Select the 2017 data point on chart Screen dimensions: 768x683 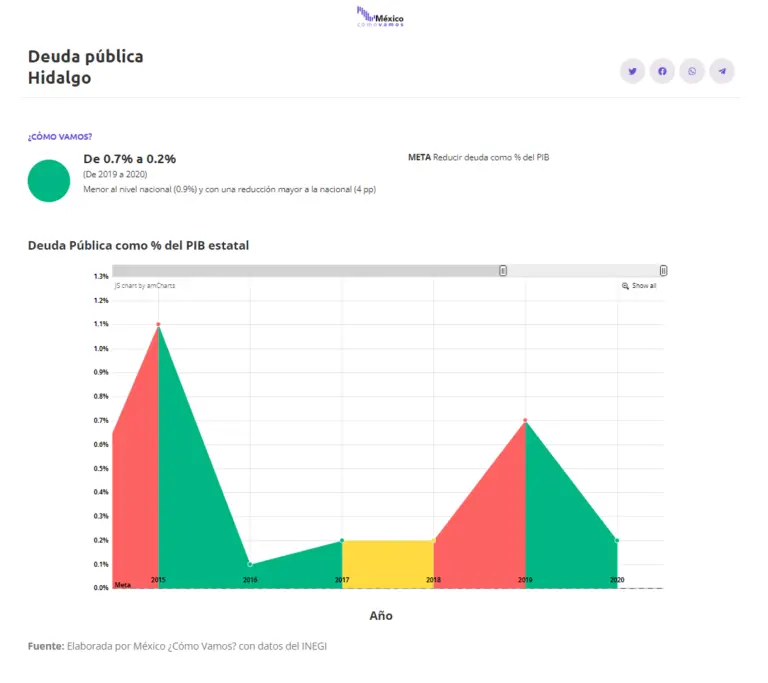(342, 541)
